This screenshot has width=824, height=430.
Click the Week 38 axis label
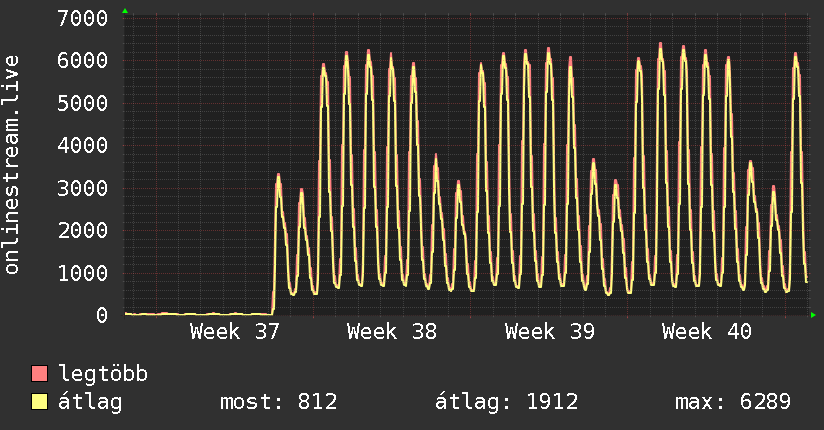point(392,332)
